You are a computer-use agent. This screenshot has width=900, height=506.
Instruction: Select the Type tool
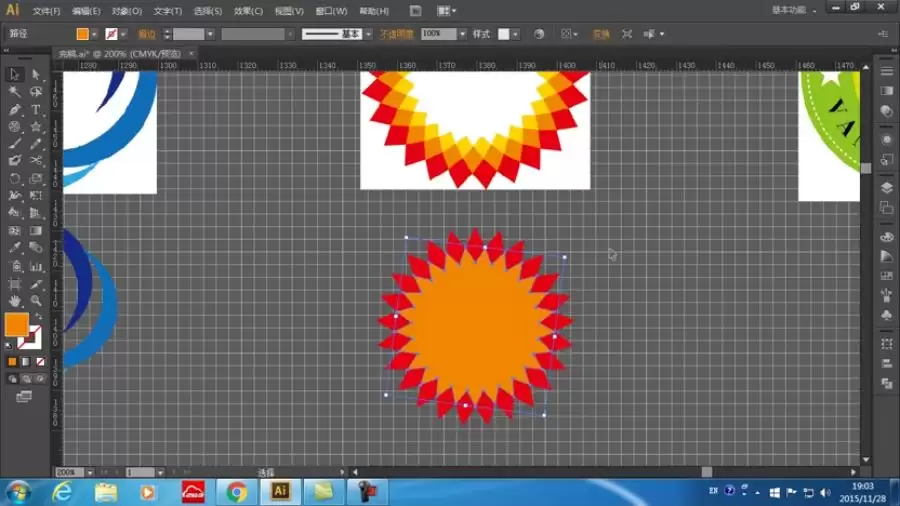pos(36,109)
